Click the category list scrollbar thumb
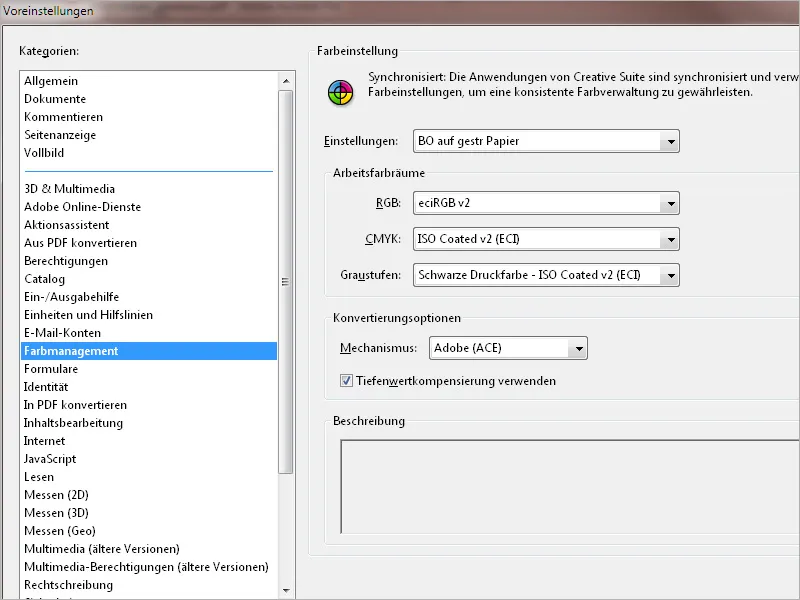Viewport: 800px width, 600px height. [x=286, y=282]
